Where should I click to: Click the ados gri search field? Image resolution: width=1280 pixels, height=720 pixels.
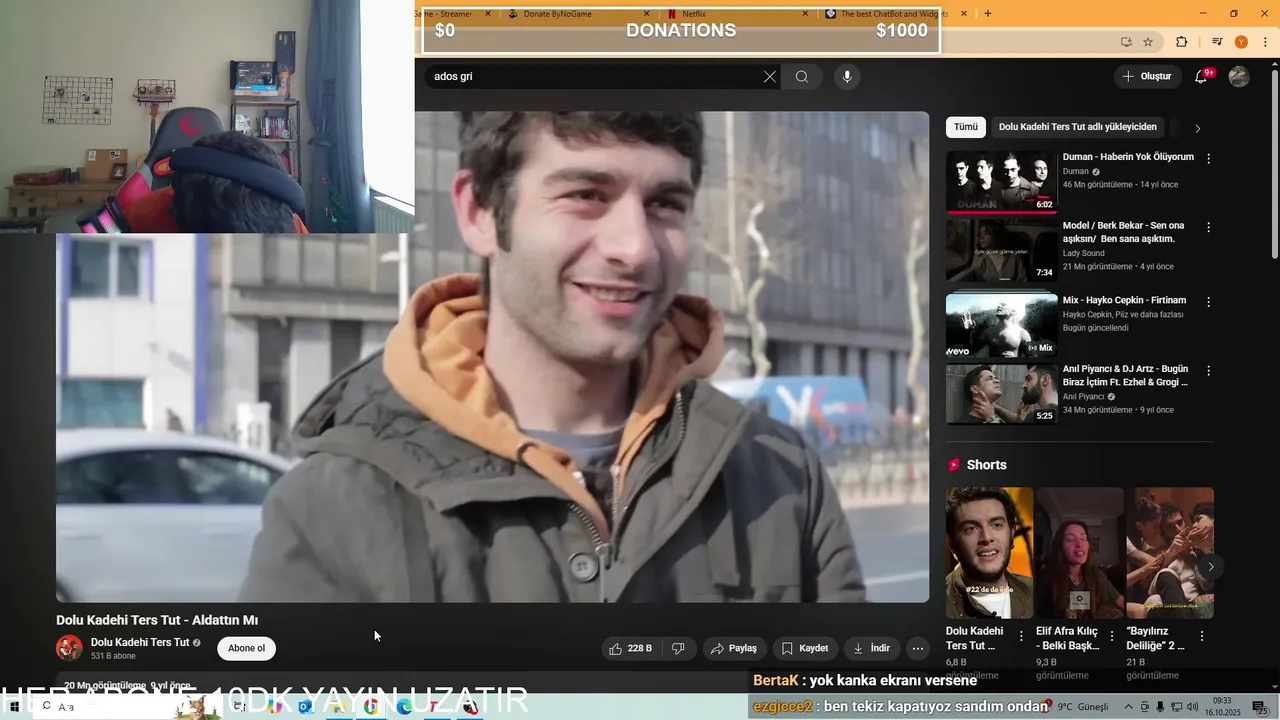tap(594, 77)
